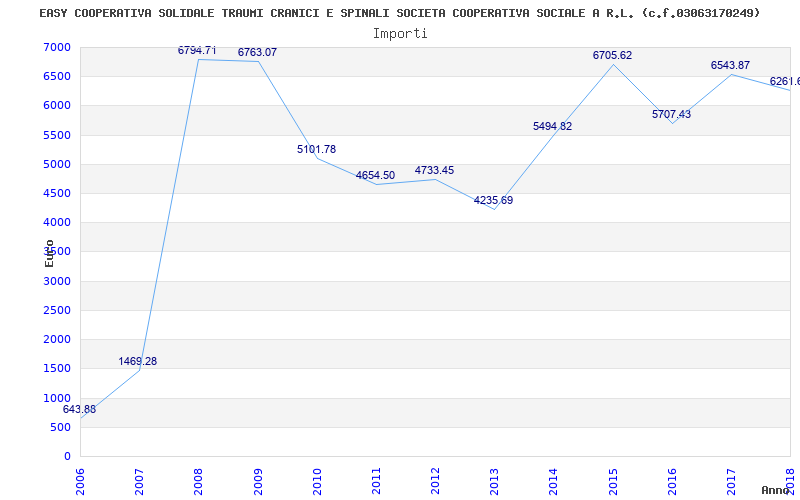Select the y-axis tick 2500
This screenshot has width=800, height=500.
coord(58,310)
